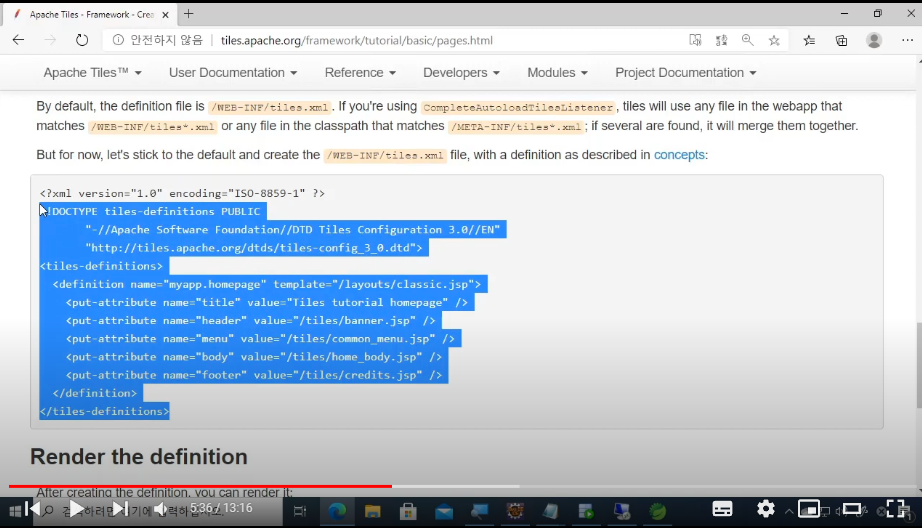Open the read aloud immersive reader icon
The width and height of the screenshot is (922, 528).
pyautogui.click(x=695, y=40)
